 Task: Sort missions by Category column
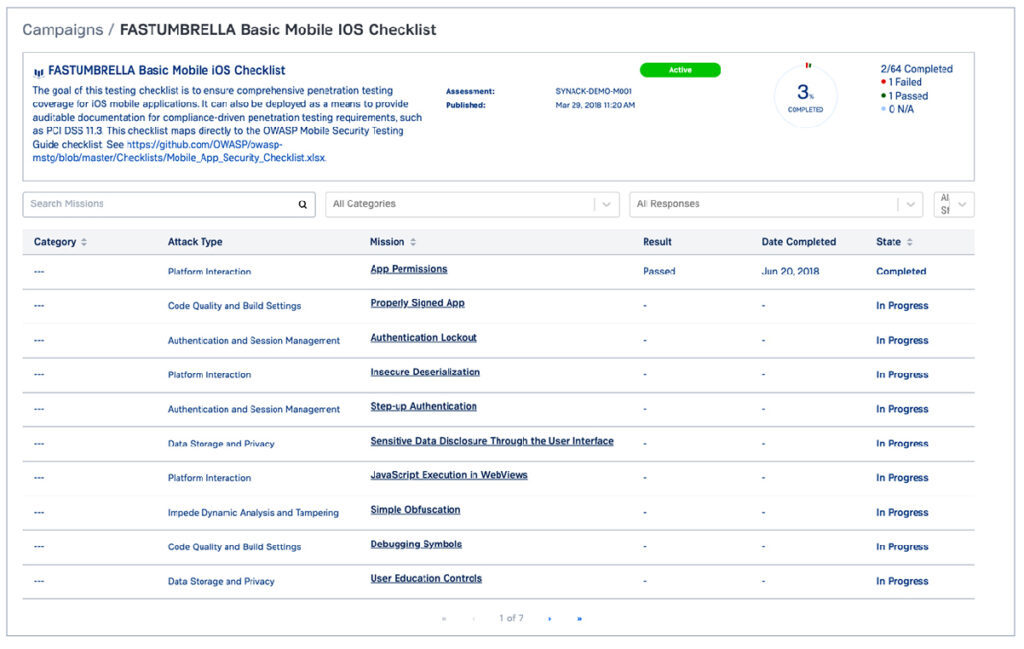[x=84, y=242]
